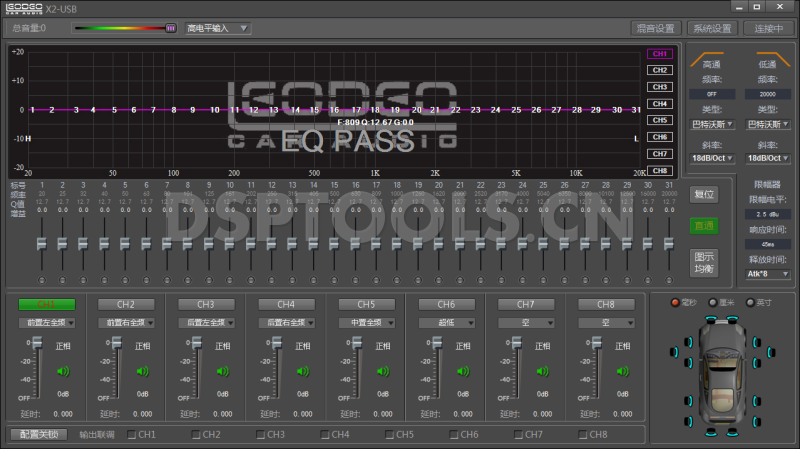
Task: Click the low-pass frequency 20000 field
Action: click(x=767, y=94)
